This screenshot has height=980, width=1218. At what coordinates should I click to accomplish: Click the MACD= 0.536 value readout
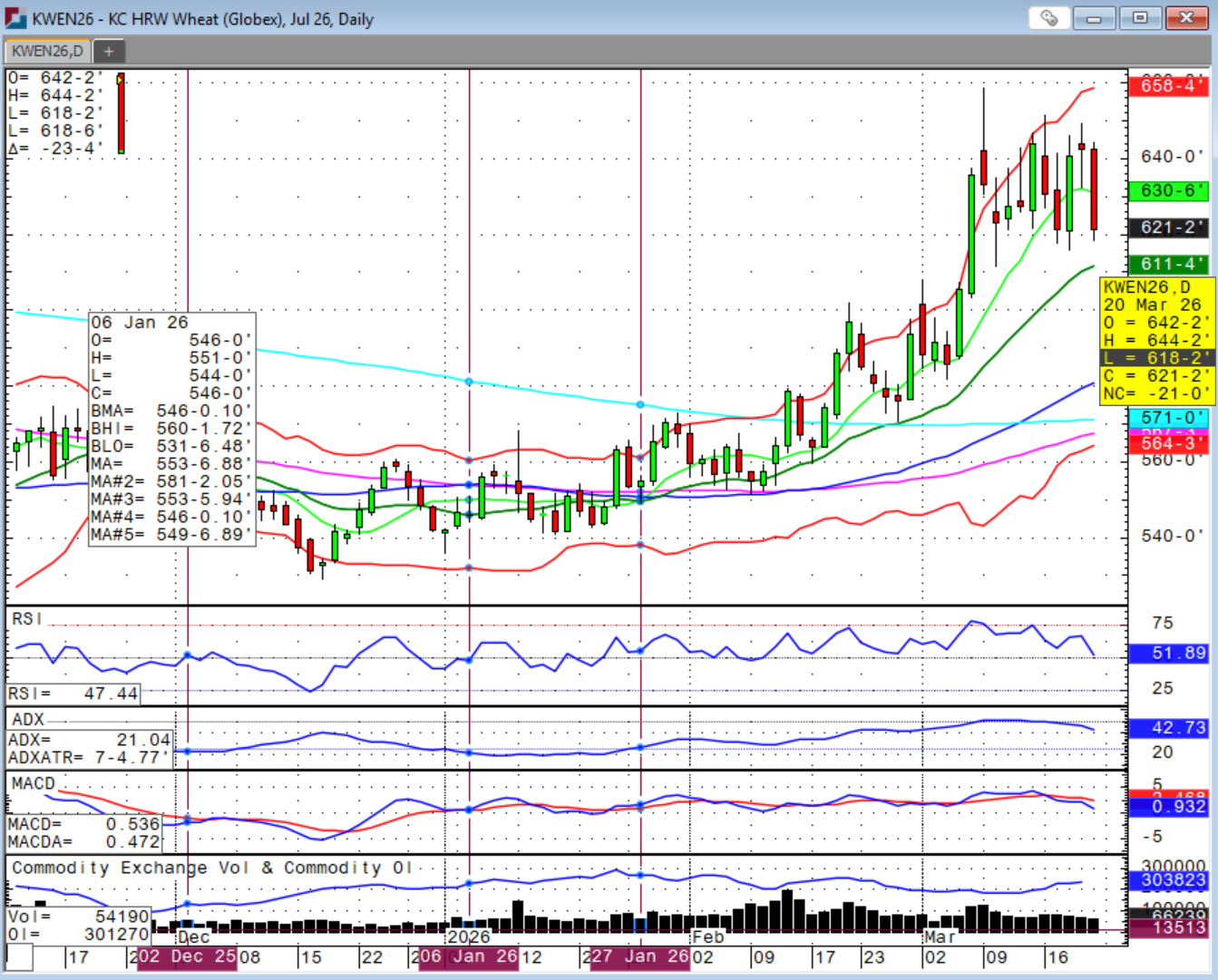(x=84, y=824)
